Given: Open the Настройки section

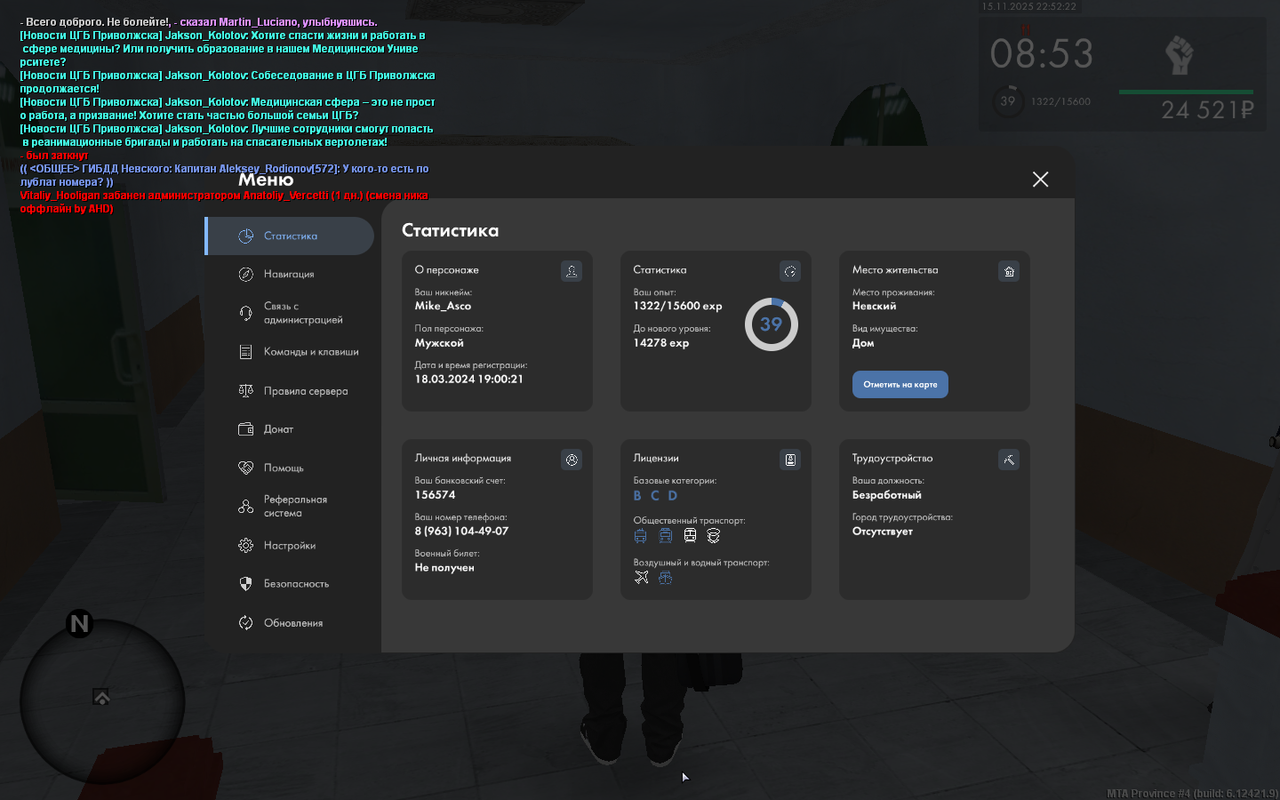Looking at the screenshot, I should [290, 546].
